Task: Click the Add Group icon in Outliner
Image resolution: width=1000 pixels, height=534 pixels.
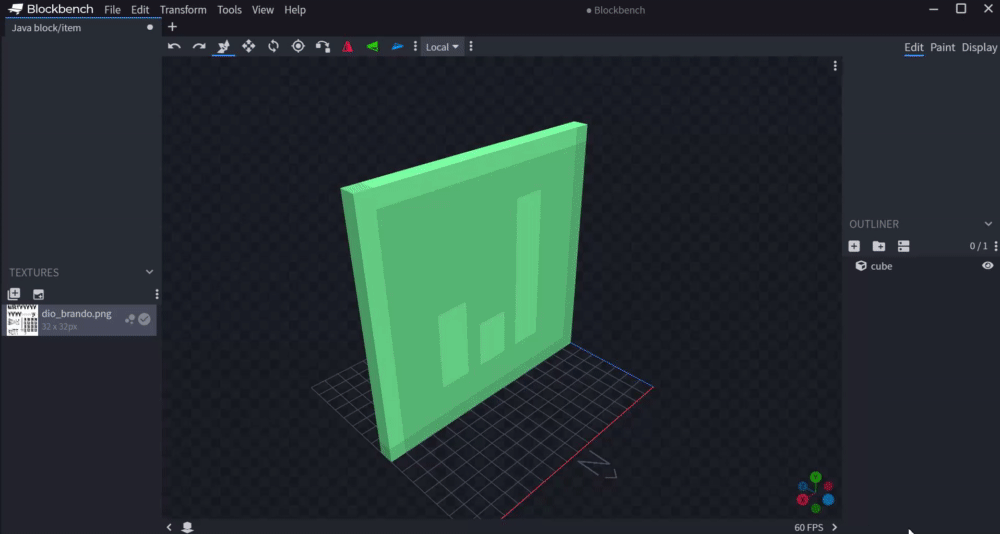Action: pos(879,246)
